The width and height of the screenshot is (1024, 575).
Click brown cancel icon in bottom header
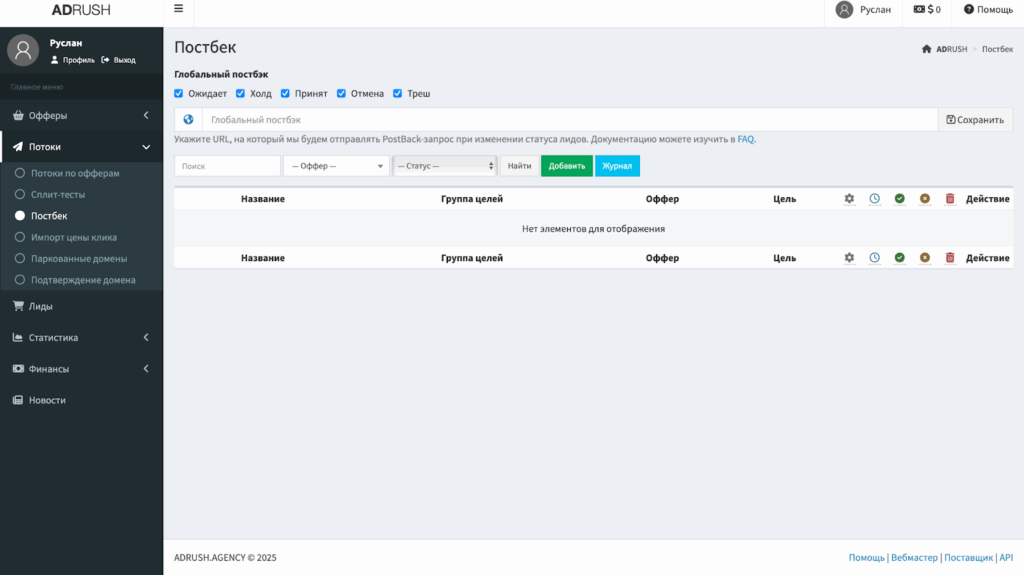[925, 257]
